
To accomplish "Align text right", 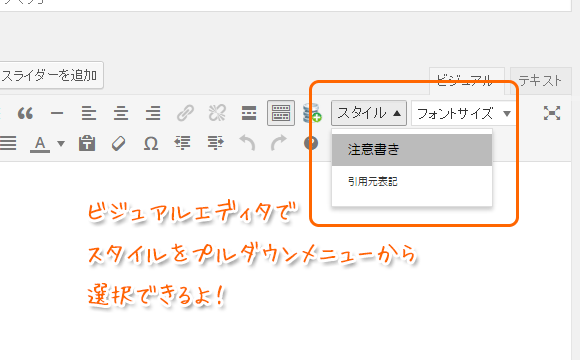I will pyautogui.click(x=153, y=113).
